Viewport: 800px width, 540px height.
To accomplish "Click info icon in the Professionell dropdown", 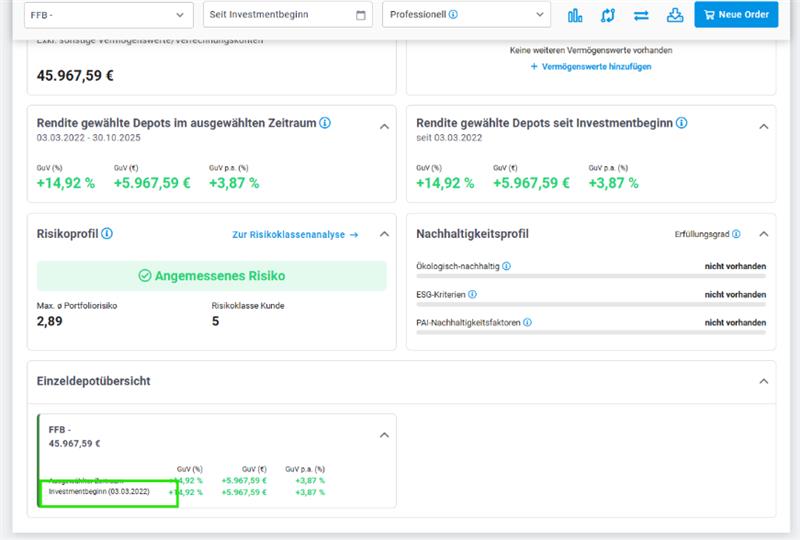I will tap(453, 15).
